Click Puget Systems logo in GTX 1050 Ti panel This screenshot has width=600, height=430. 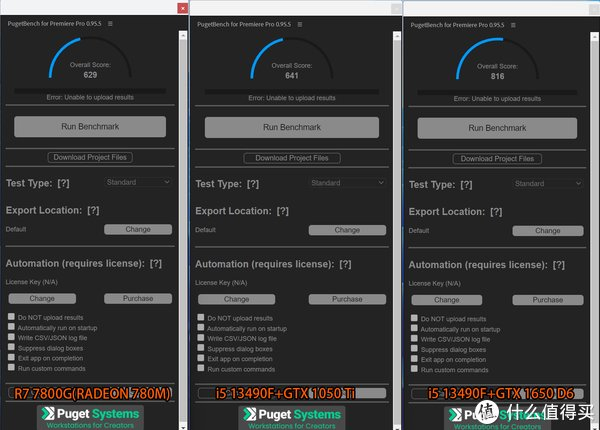(x=292, y=418)
